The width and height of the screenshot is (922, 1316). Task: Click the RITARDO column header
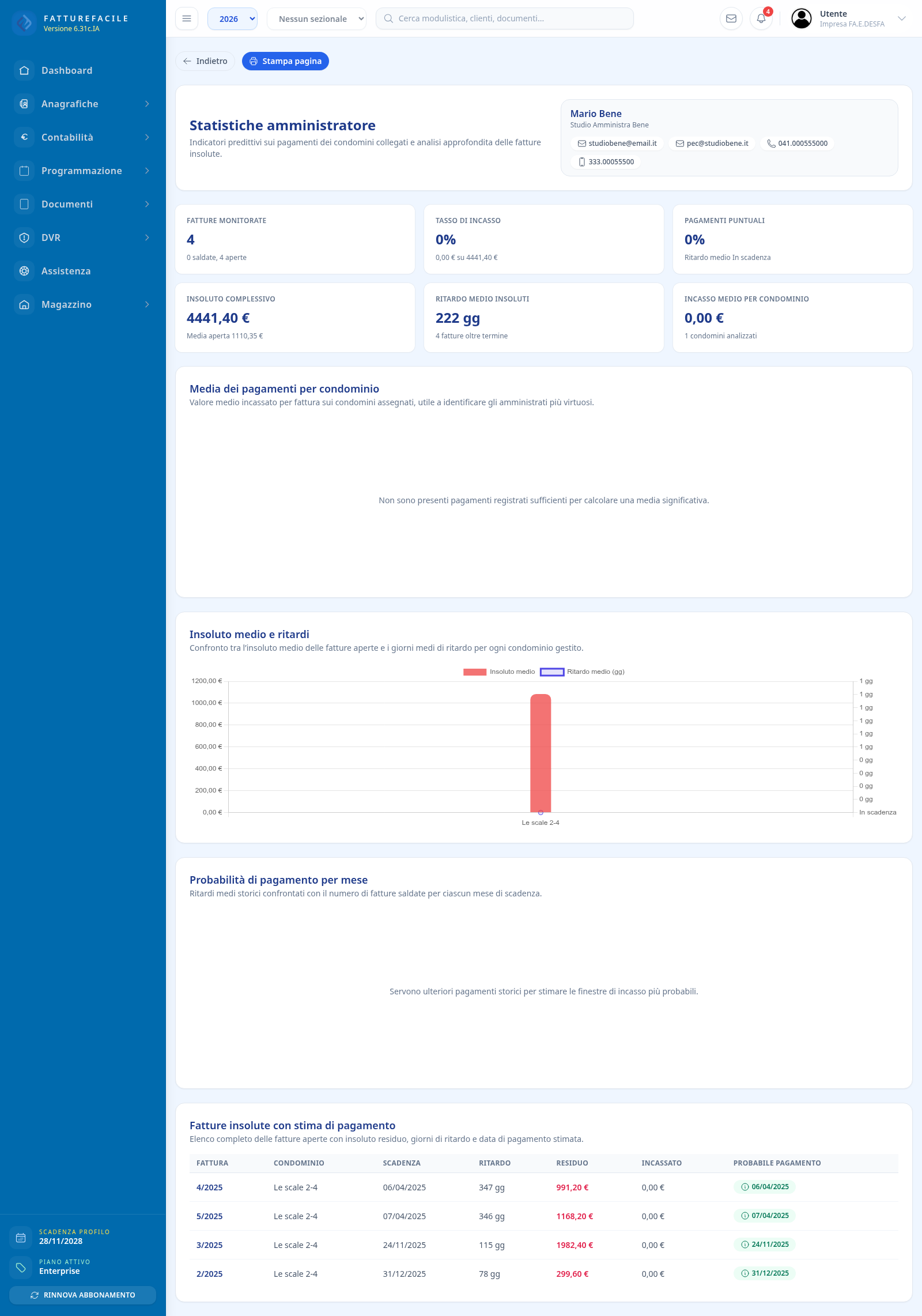click(x=494, y=1163)
